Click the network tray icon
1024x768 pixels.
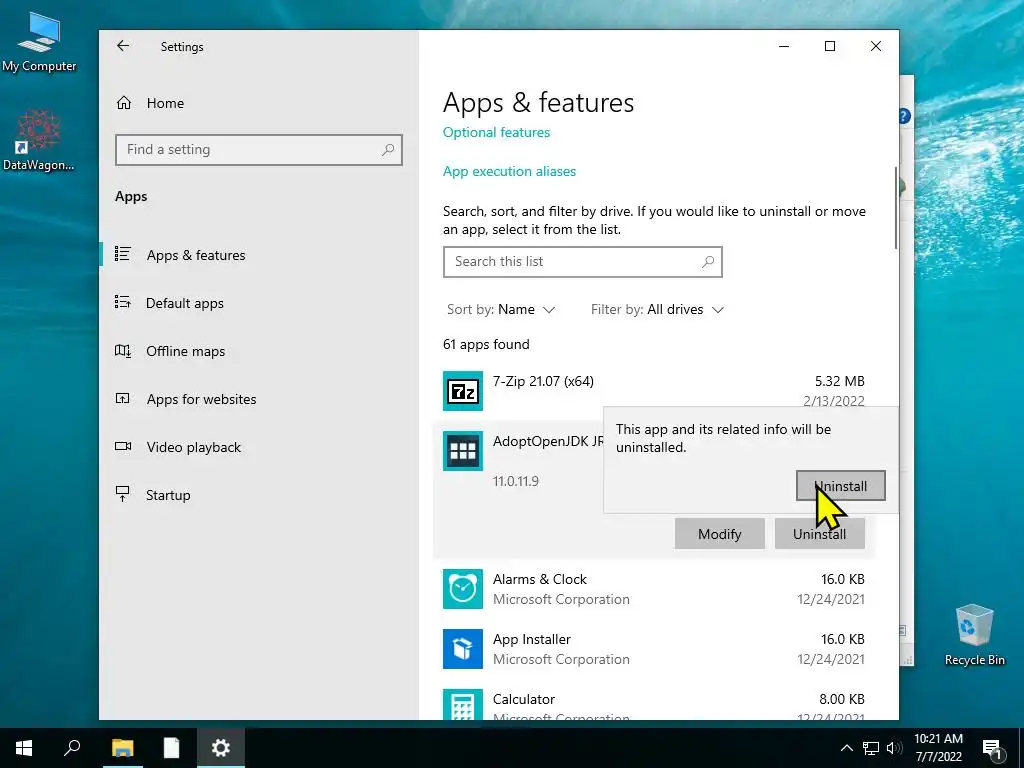click(871, 748)
